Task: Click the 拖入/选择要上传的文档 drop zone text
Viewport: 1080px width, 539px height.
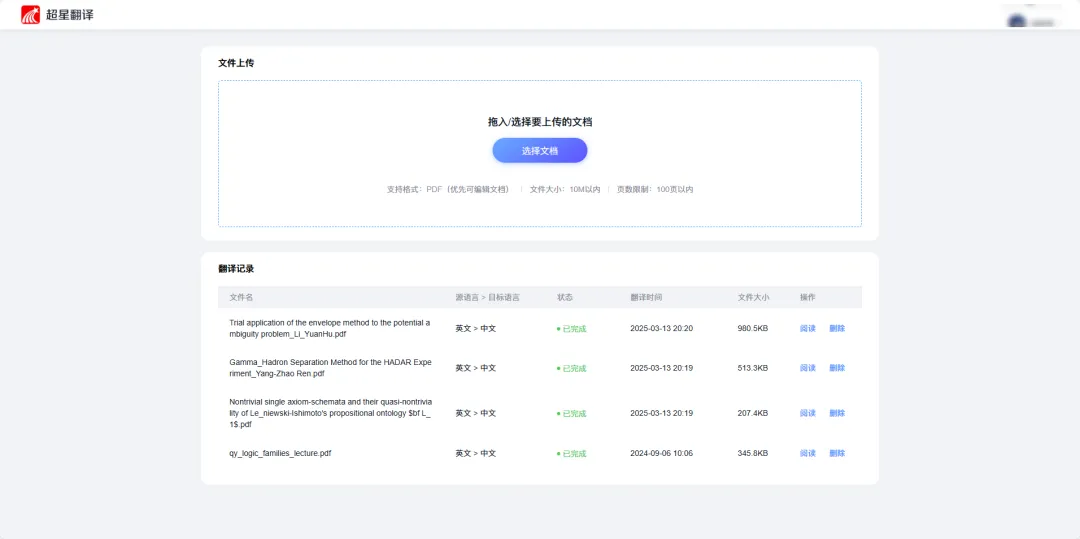Action: 539,122
